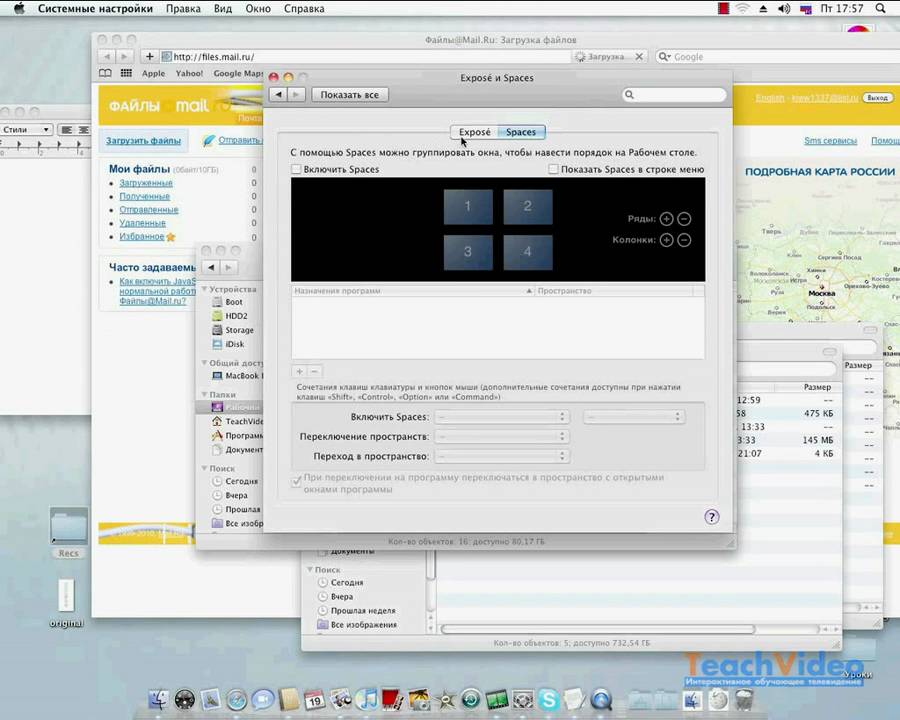
Task: Open the Top Sites grid icon in Safari
Action: [126, 73]
